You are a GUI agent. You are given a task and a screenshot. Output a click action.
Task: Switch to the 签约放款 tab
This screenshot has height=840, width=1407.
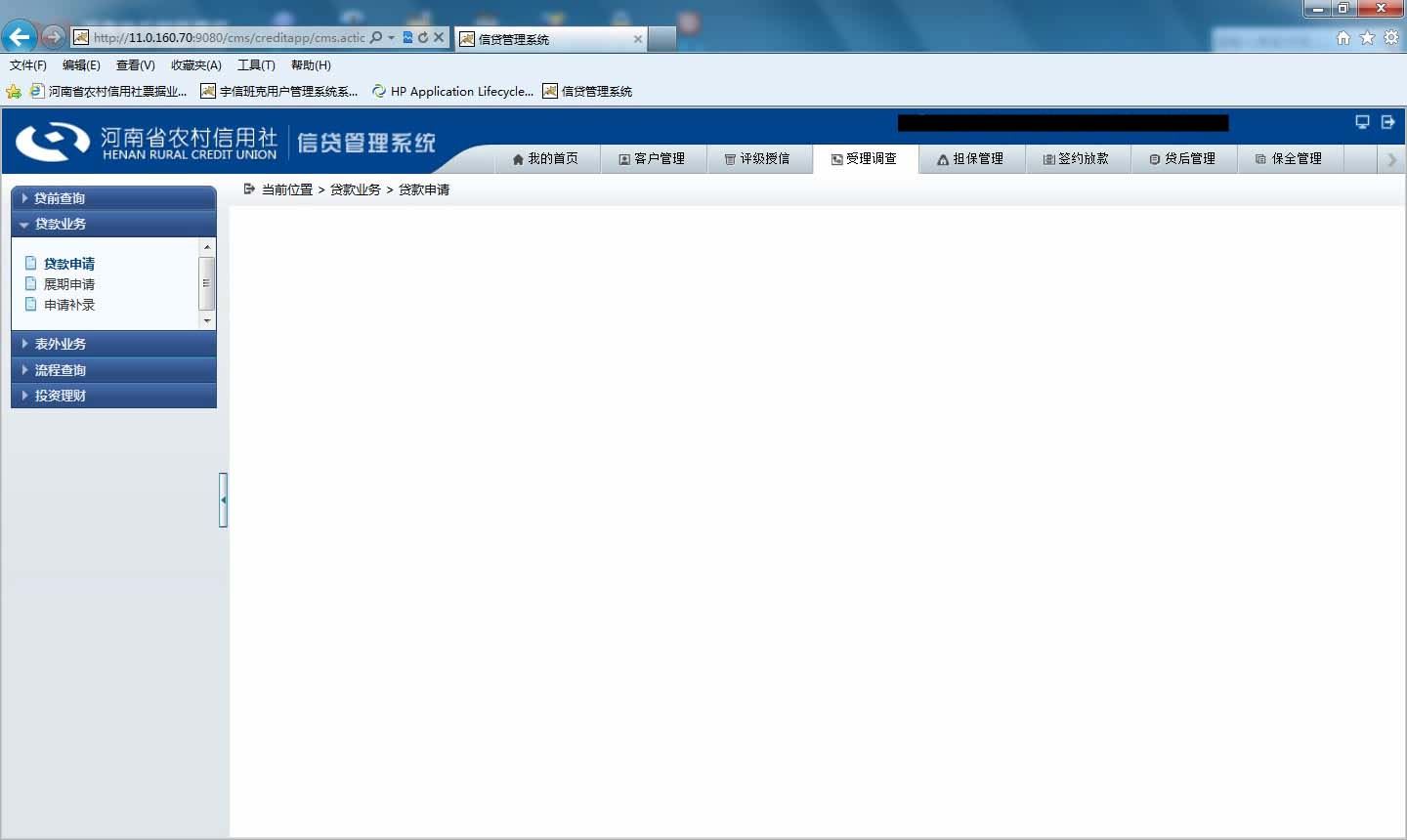(1077, 158)
